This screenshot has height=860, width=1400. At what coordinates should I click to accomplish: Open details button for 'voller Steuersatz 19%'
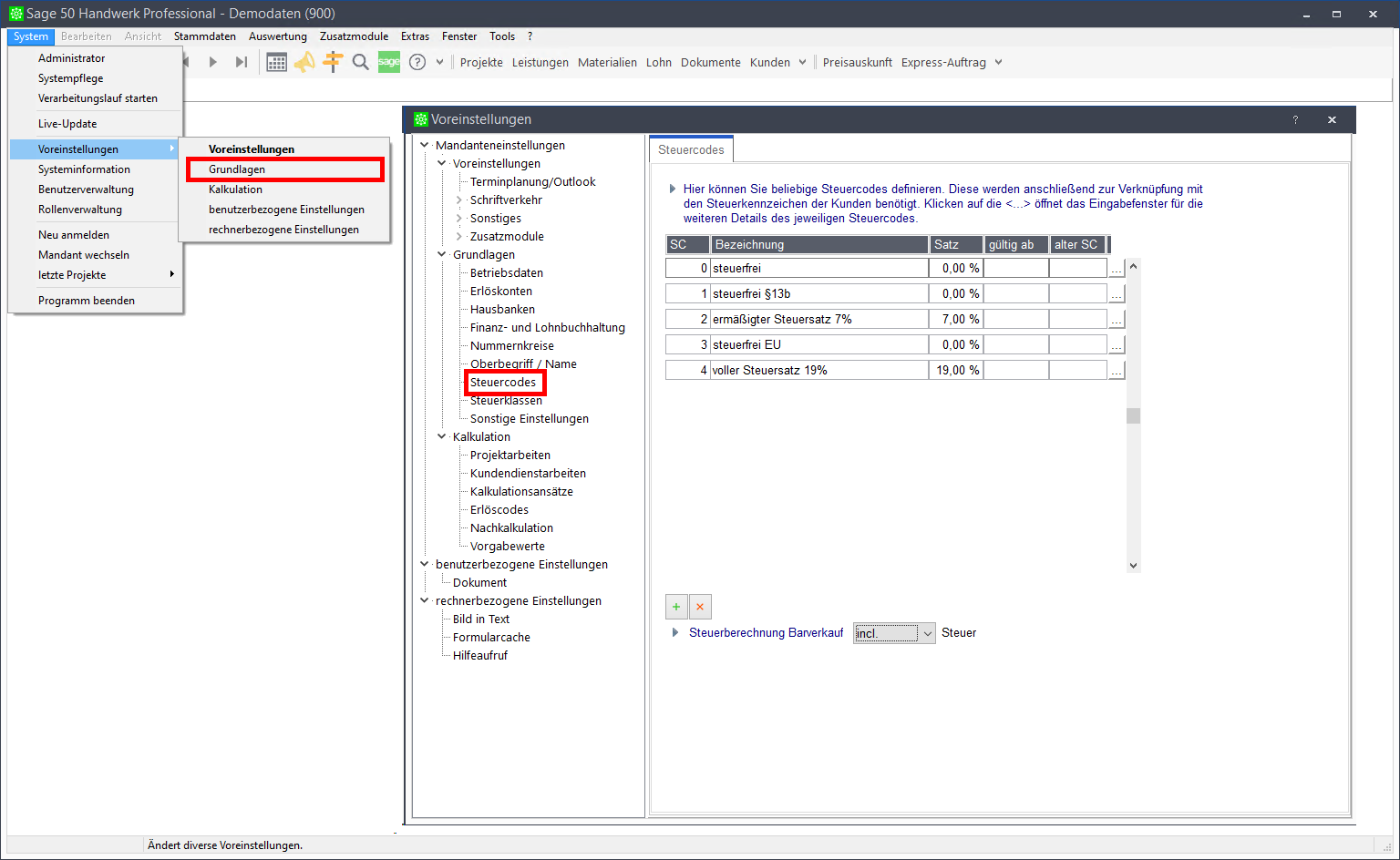coord(1117,371)
